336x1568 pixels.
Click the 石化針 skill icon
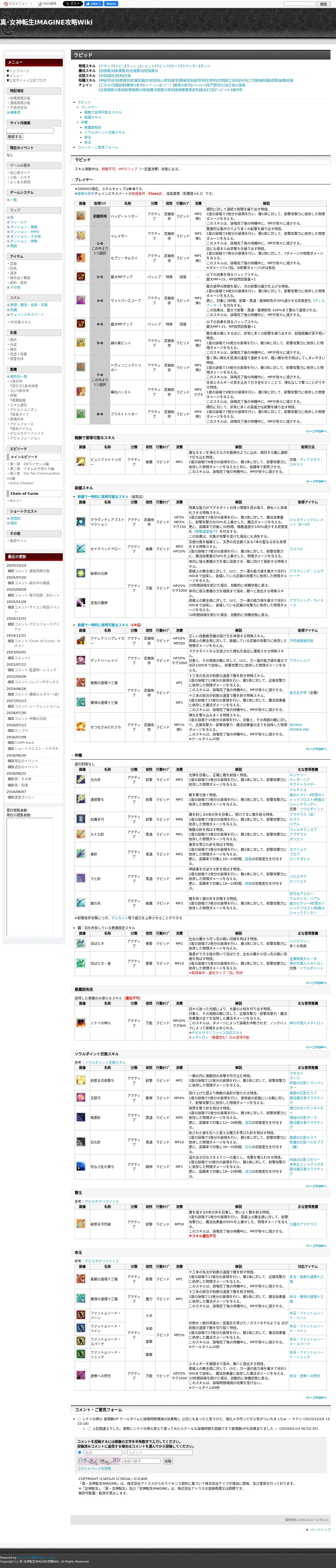(x=81, y=1142)
